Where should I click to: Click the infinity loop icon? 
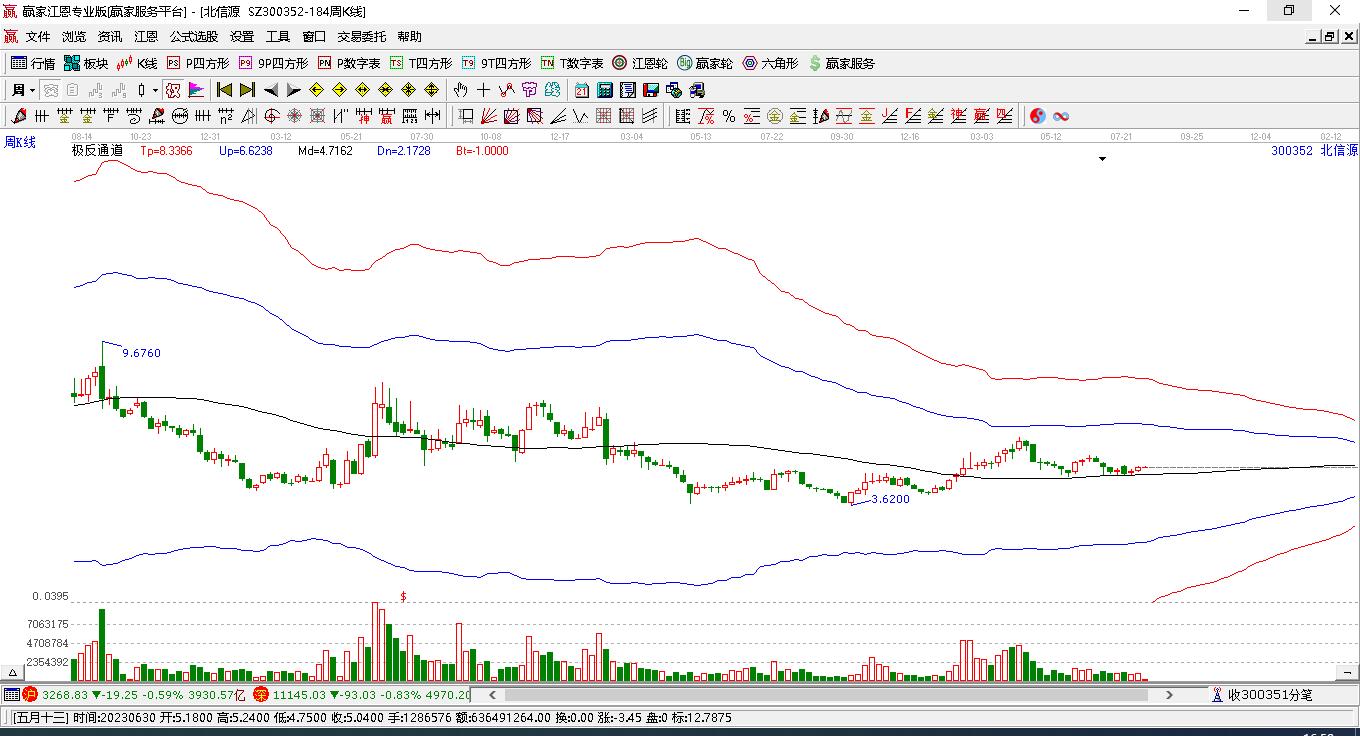[x=1061, y=117]
